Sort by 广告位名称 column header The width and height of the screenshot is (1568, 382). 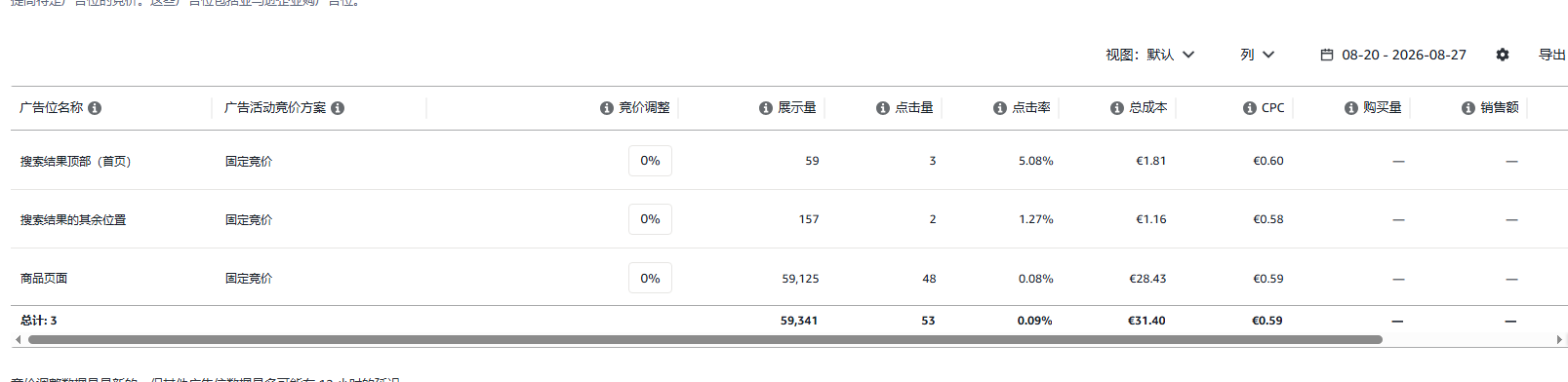pos(52,108)
